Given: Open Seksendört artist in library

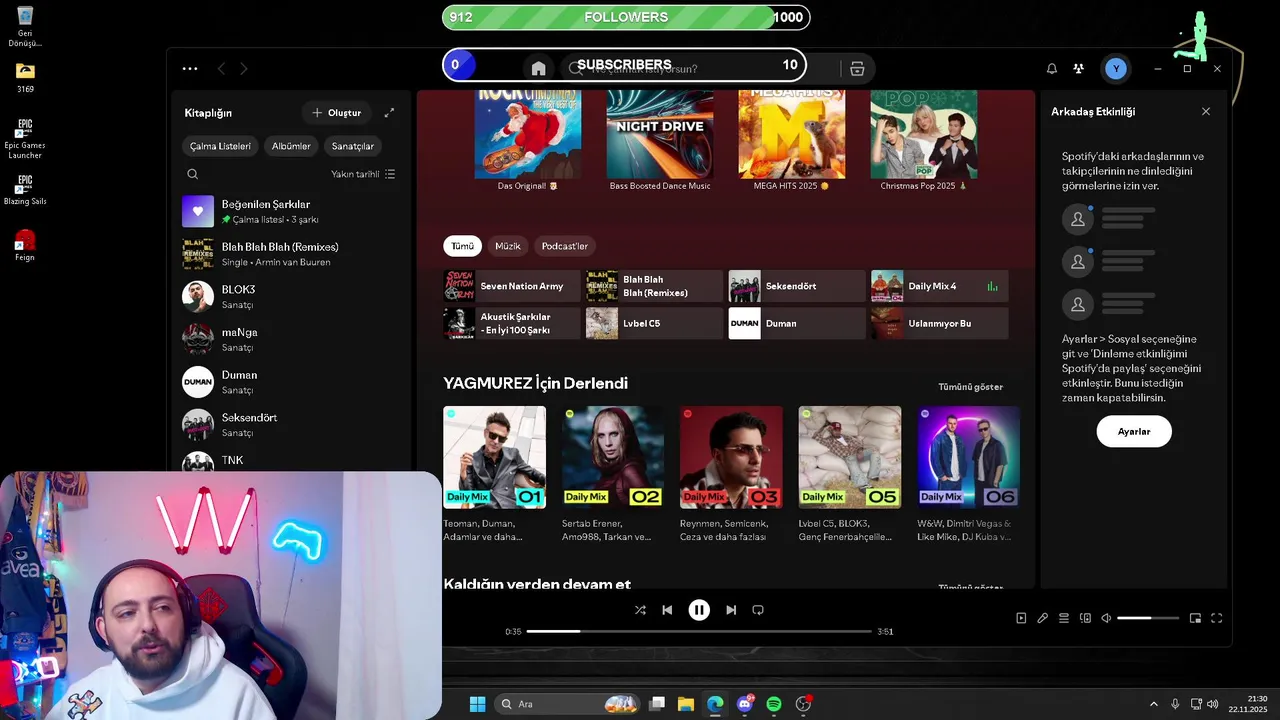Looking at the screenshot, I should tap(291, 425).
